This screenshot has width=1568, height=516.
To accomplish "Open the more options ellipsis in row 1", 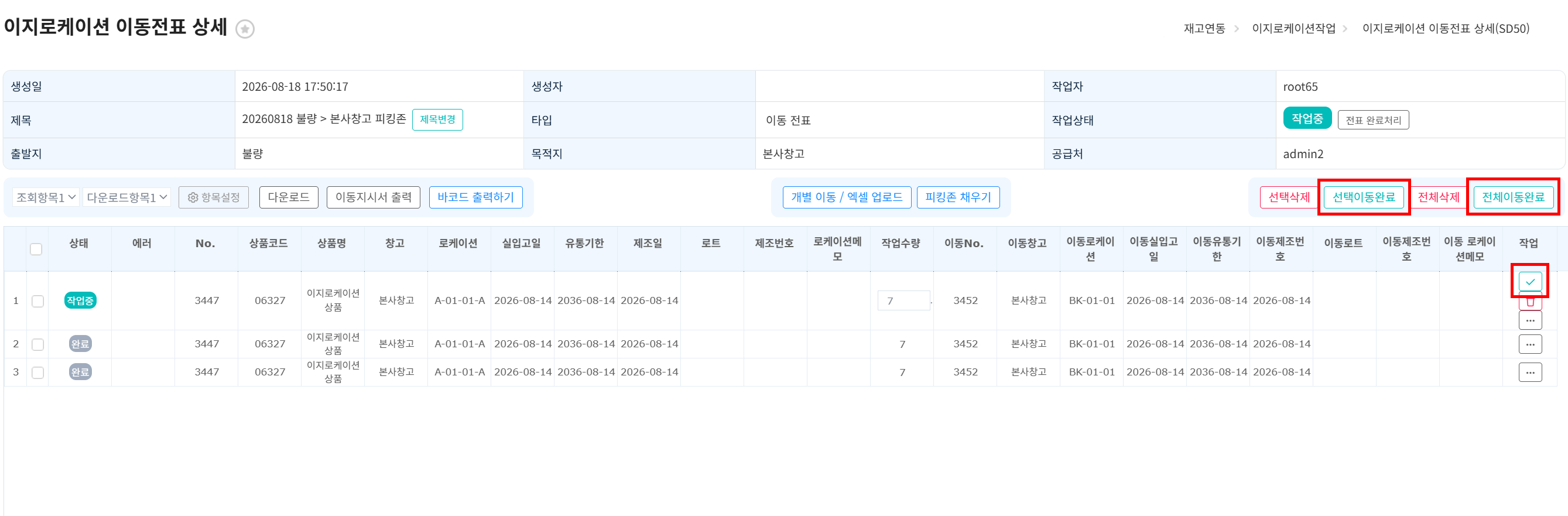I will [x=1530, y=320].
